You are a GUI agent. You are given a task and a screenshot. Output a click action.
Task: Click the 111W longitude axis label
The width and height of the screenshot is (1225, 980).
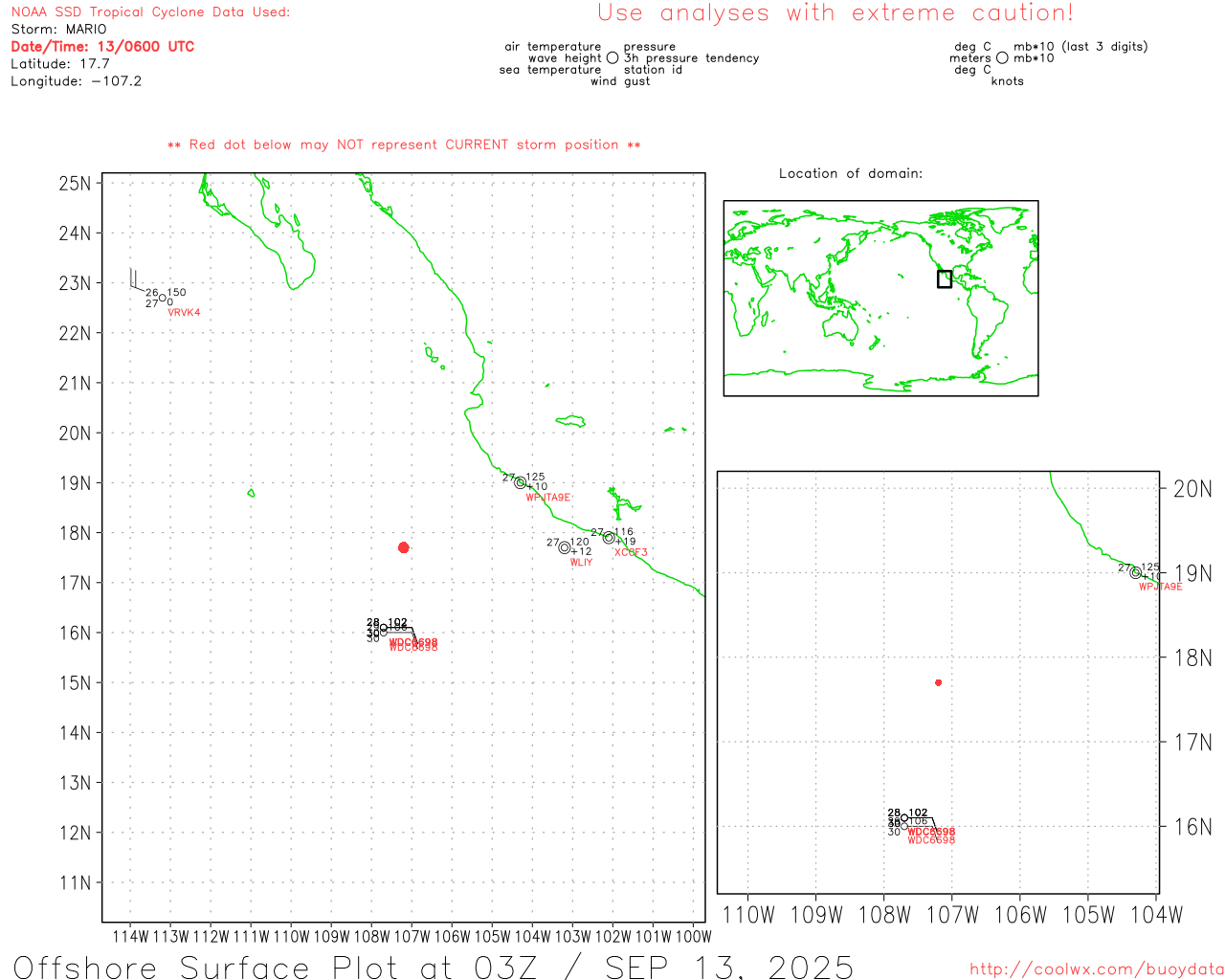click(x=252, y=936)
